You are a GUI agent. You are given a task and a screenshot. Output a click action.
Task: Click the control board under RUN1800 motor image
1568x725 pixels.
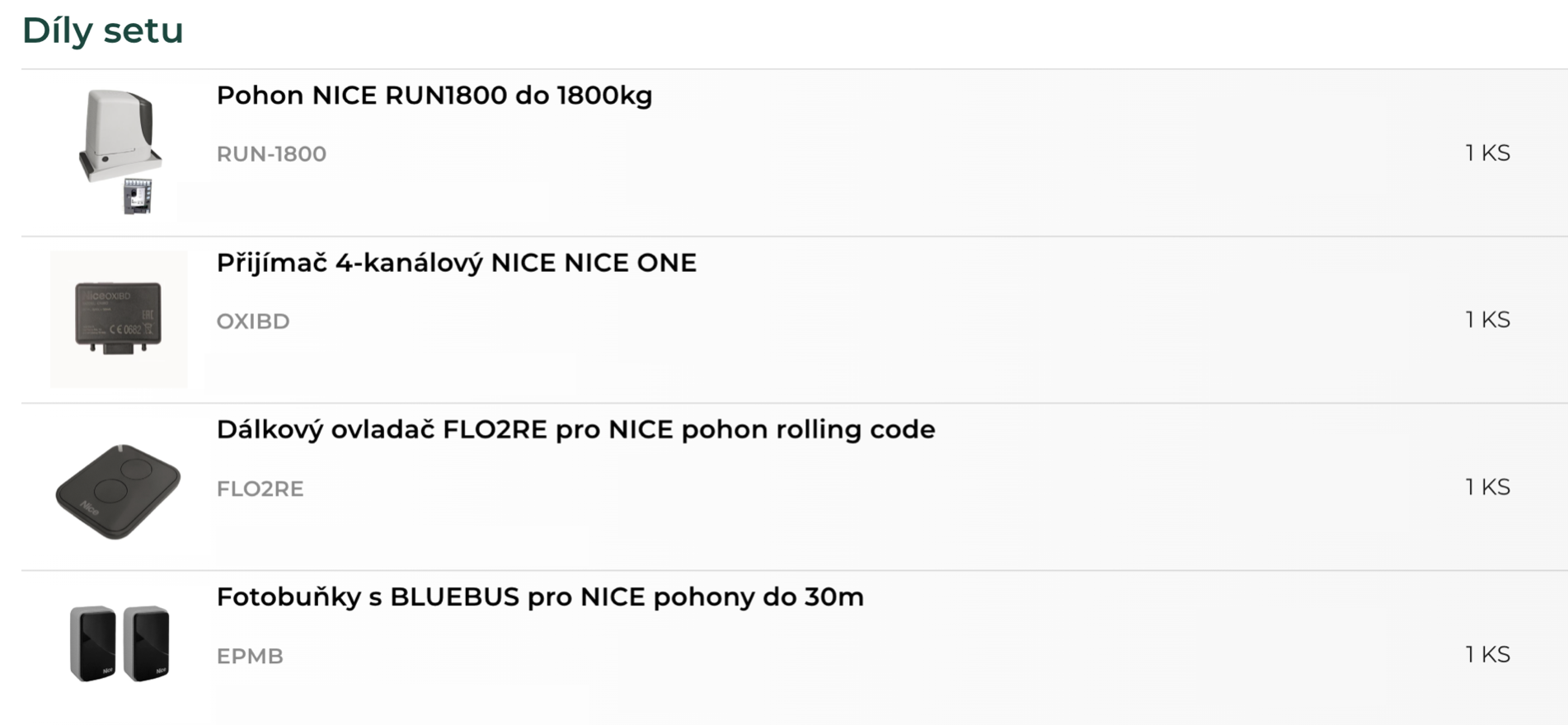[x=138, y=196]
